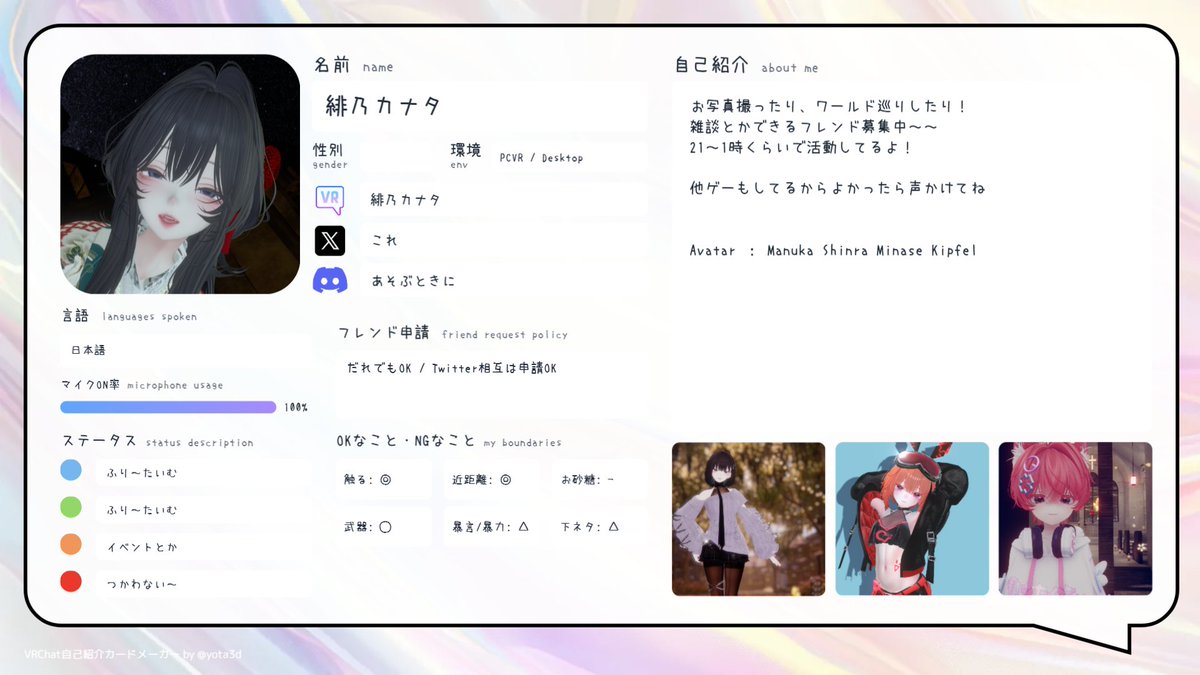Open the Discord icon

pyautogui.click(x=330, y=281)
